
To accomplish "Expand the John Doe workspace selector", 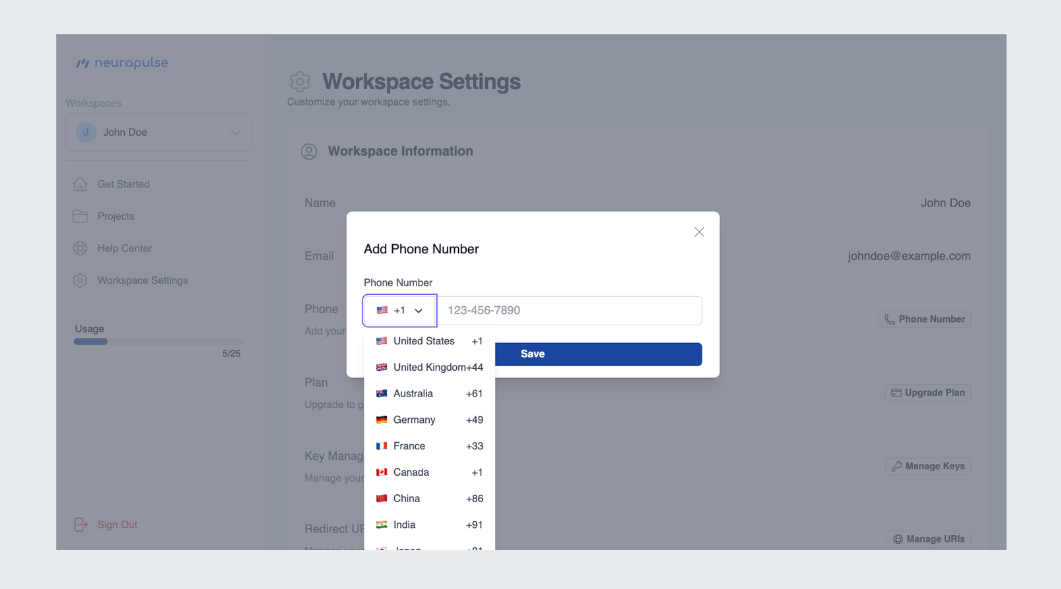I will tap(158, 132).
